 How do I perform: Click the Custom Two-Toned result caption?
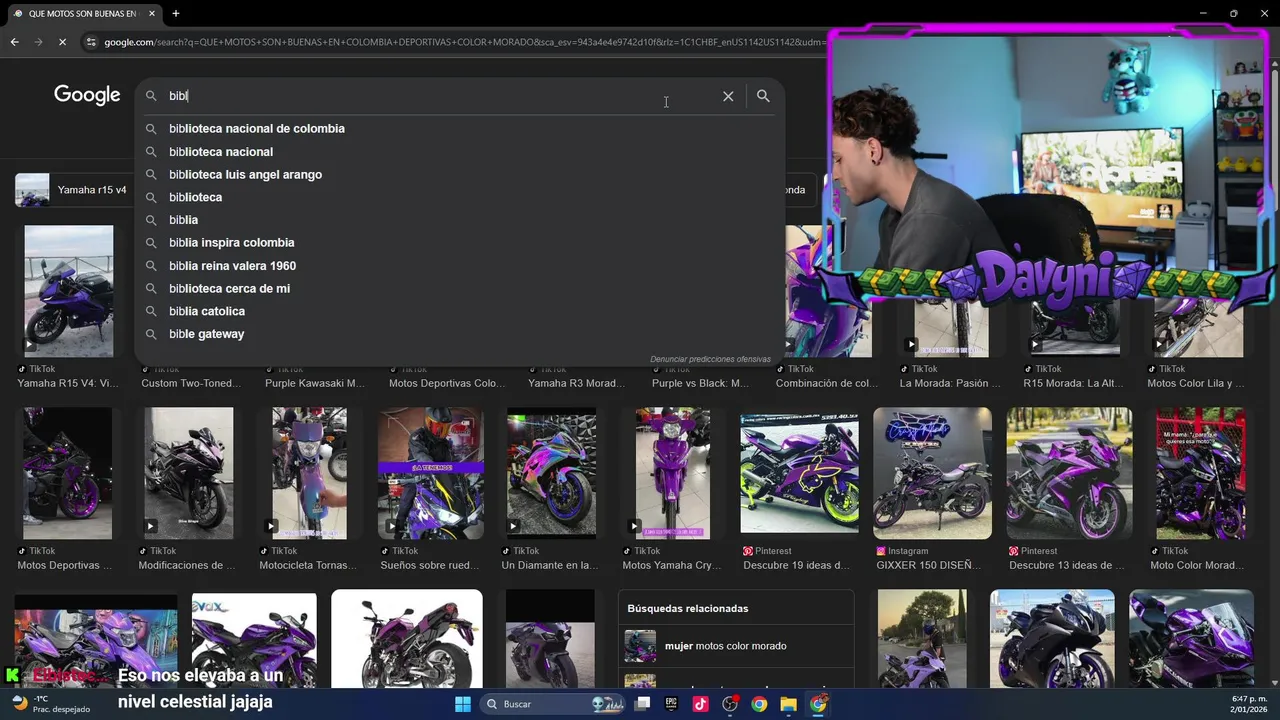click(191, 383)
